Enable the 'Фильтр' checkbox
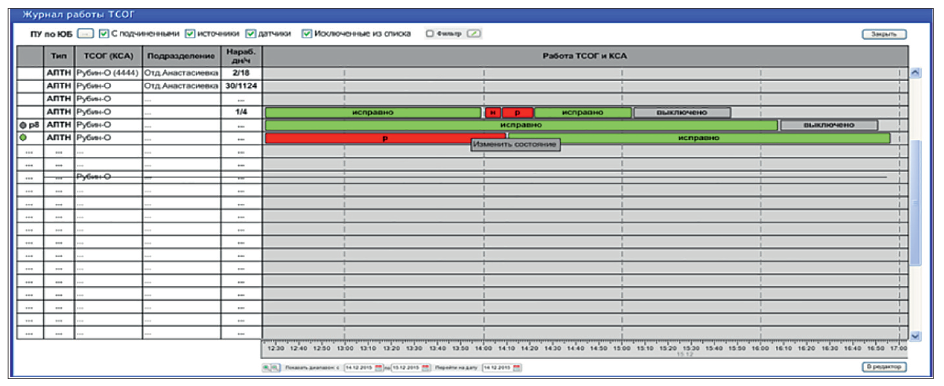 430,34
